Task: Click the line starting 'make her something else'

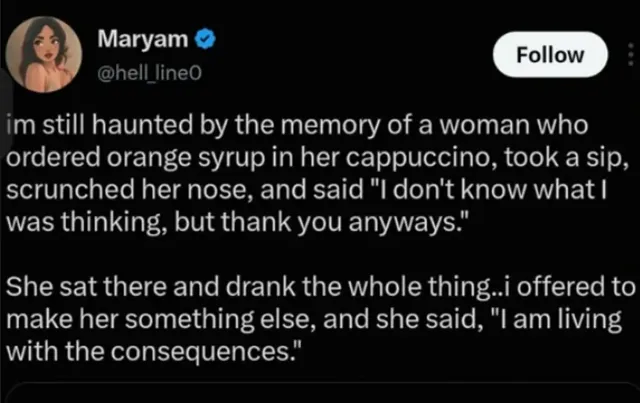Action: (x=314, y=319)
